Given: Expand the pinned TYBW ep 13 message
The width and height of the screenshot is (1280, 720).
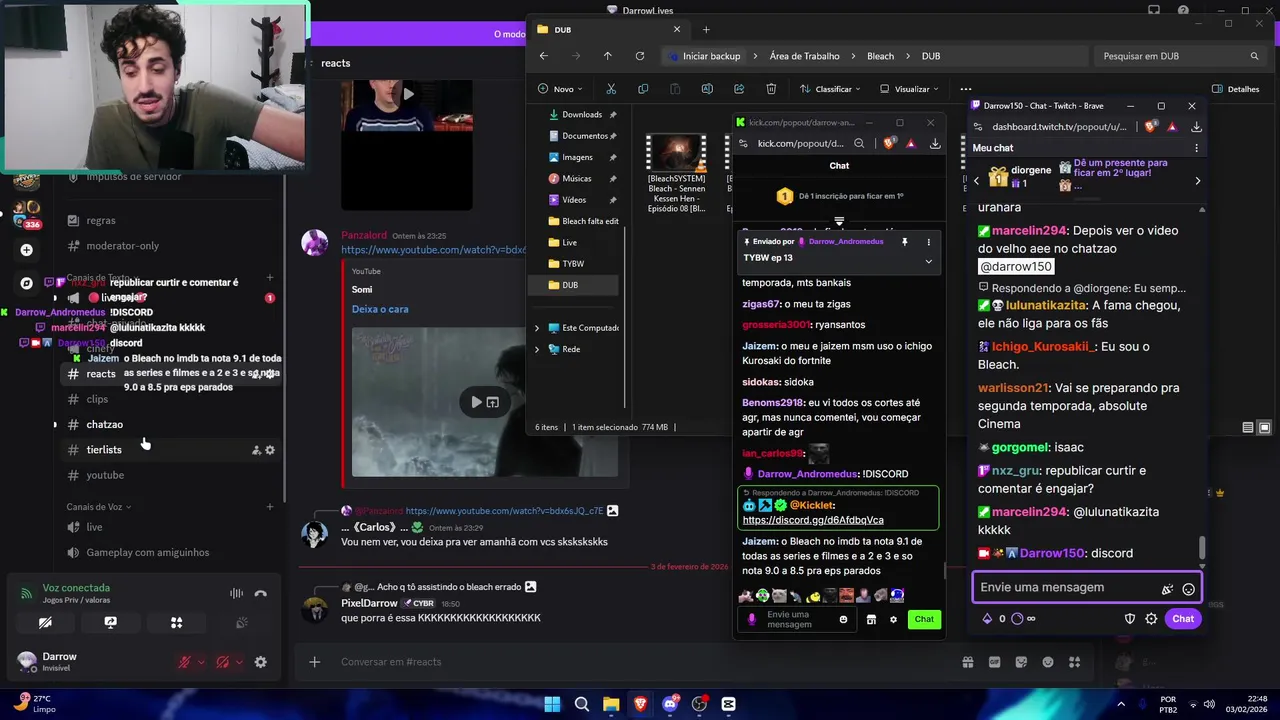Looking at the screenshot, I should [928, 261].
